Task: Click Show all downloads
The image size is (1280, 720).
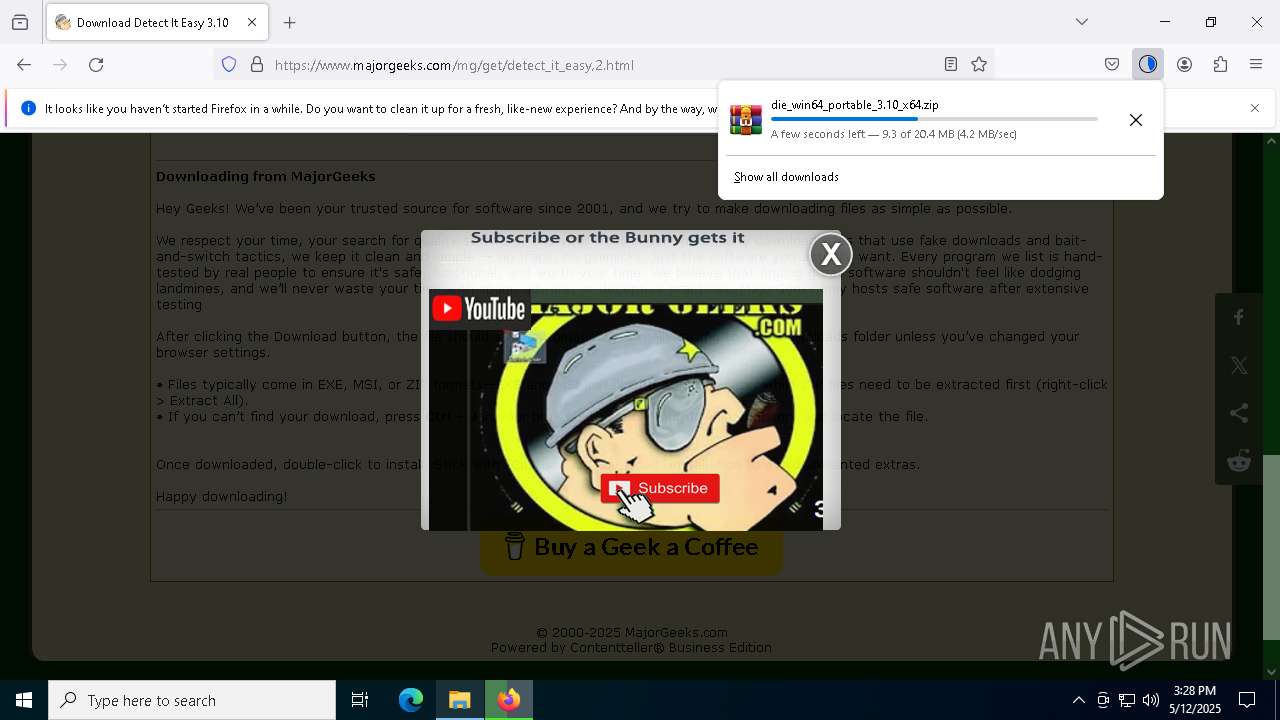Action: (x=786, y=177)
